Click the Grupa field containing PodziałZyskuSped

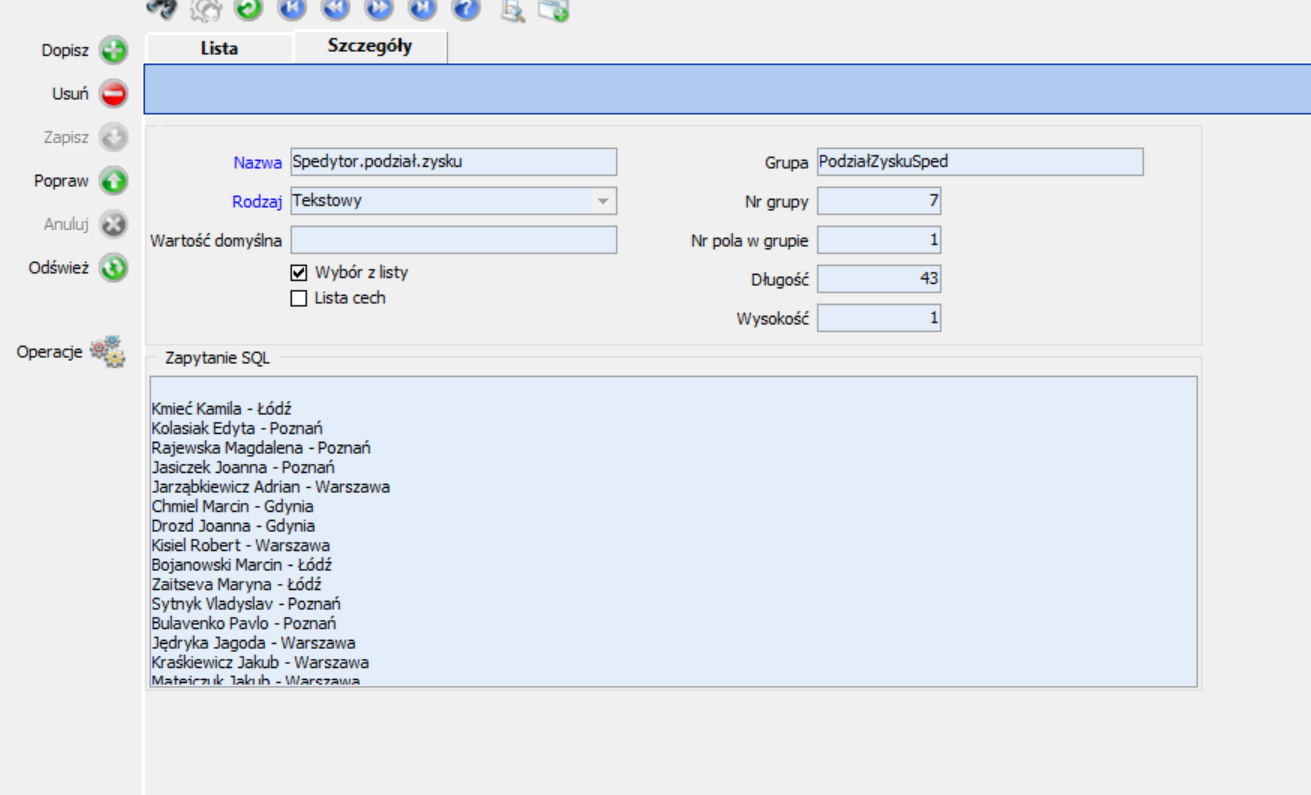point(979,162)
